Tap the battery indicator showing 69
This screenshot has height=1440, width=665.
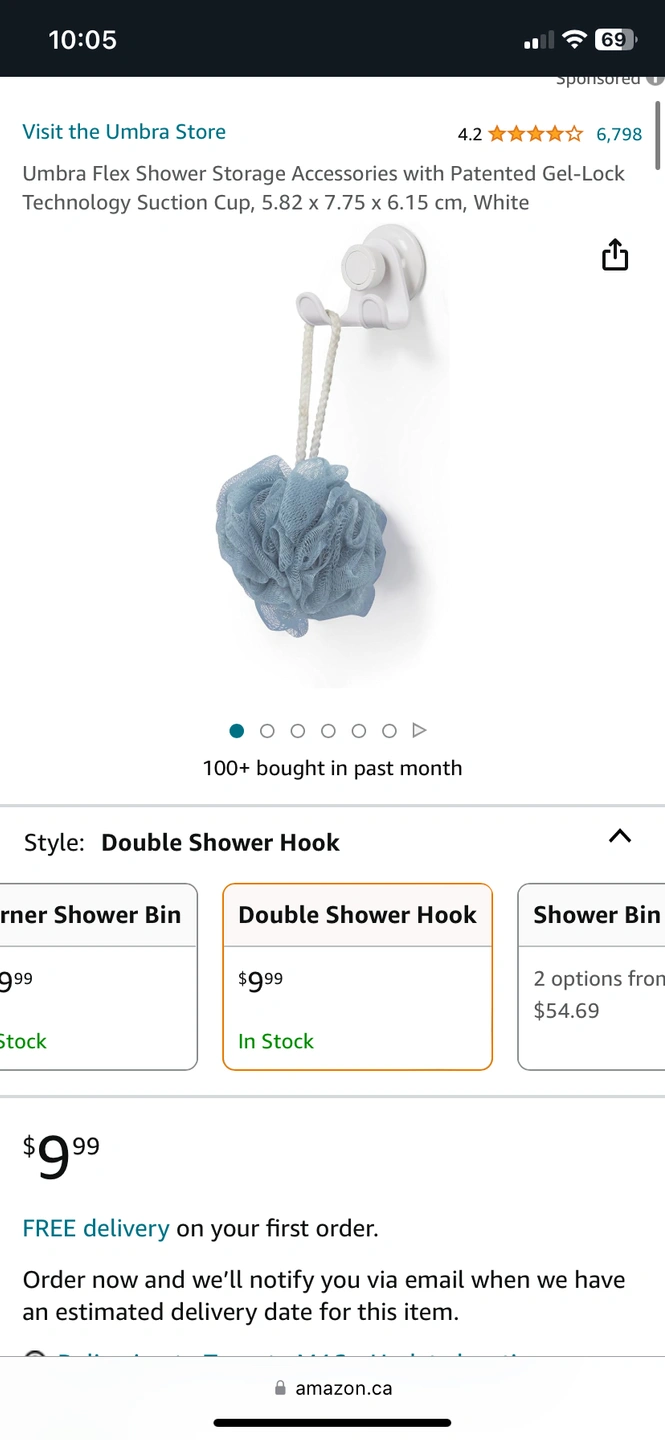point(615,40)
